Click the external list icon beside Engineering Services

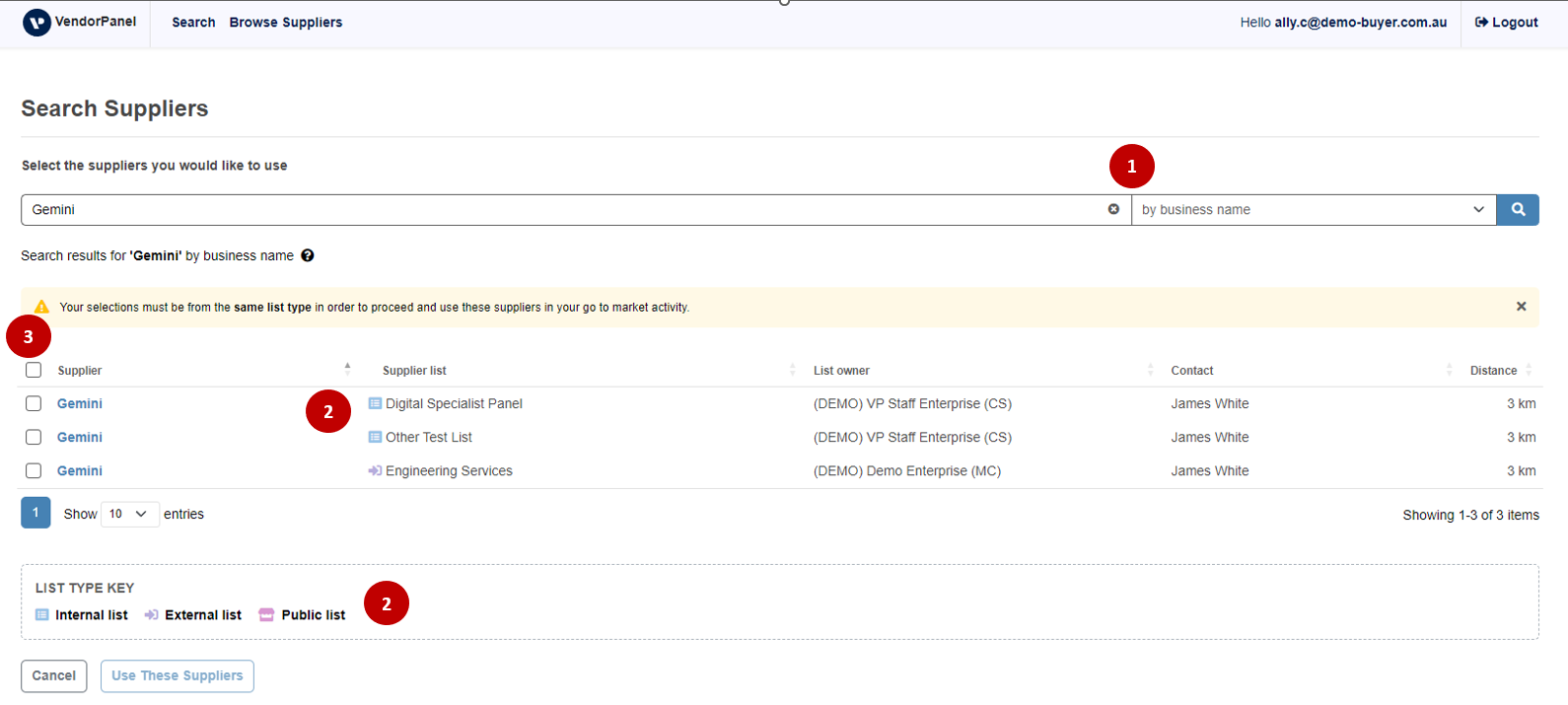coord(375,470)
